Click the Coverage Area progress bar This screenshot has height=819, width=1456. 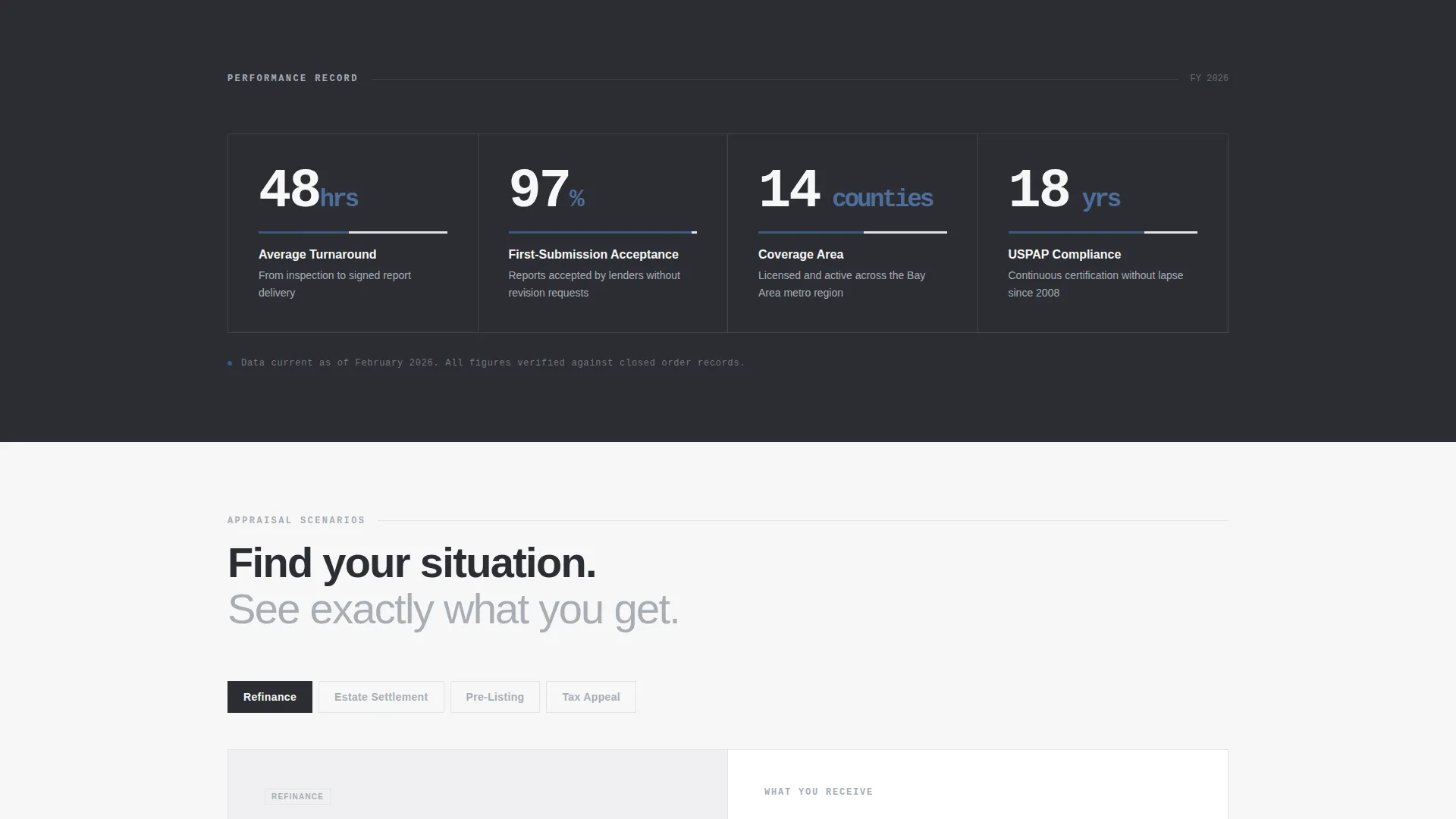pos(852,232)
